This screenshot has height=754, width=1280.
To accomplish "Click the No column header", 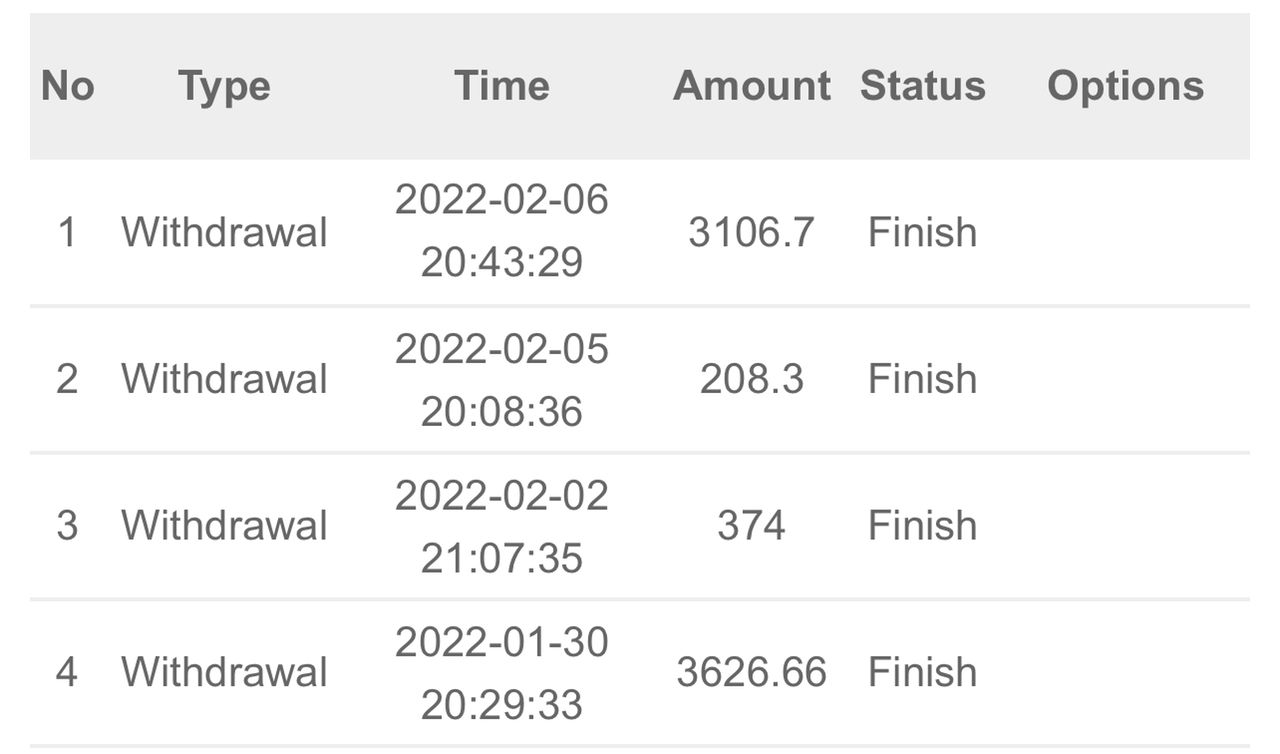I will click(68, 86).
